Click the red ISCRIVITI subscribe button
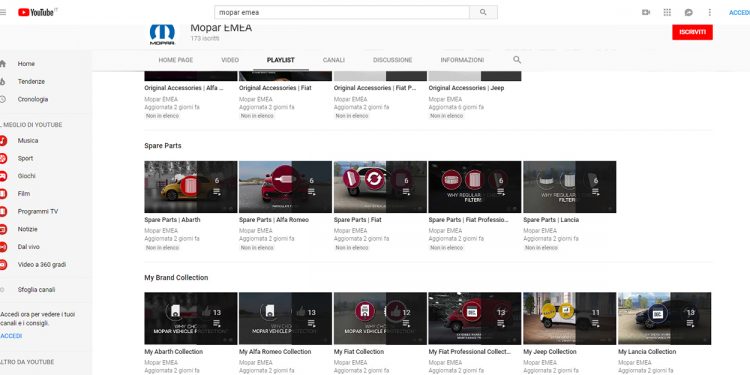 tap(692, 32)
